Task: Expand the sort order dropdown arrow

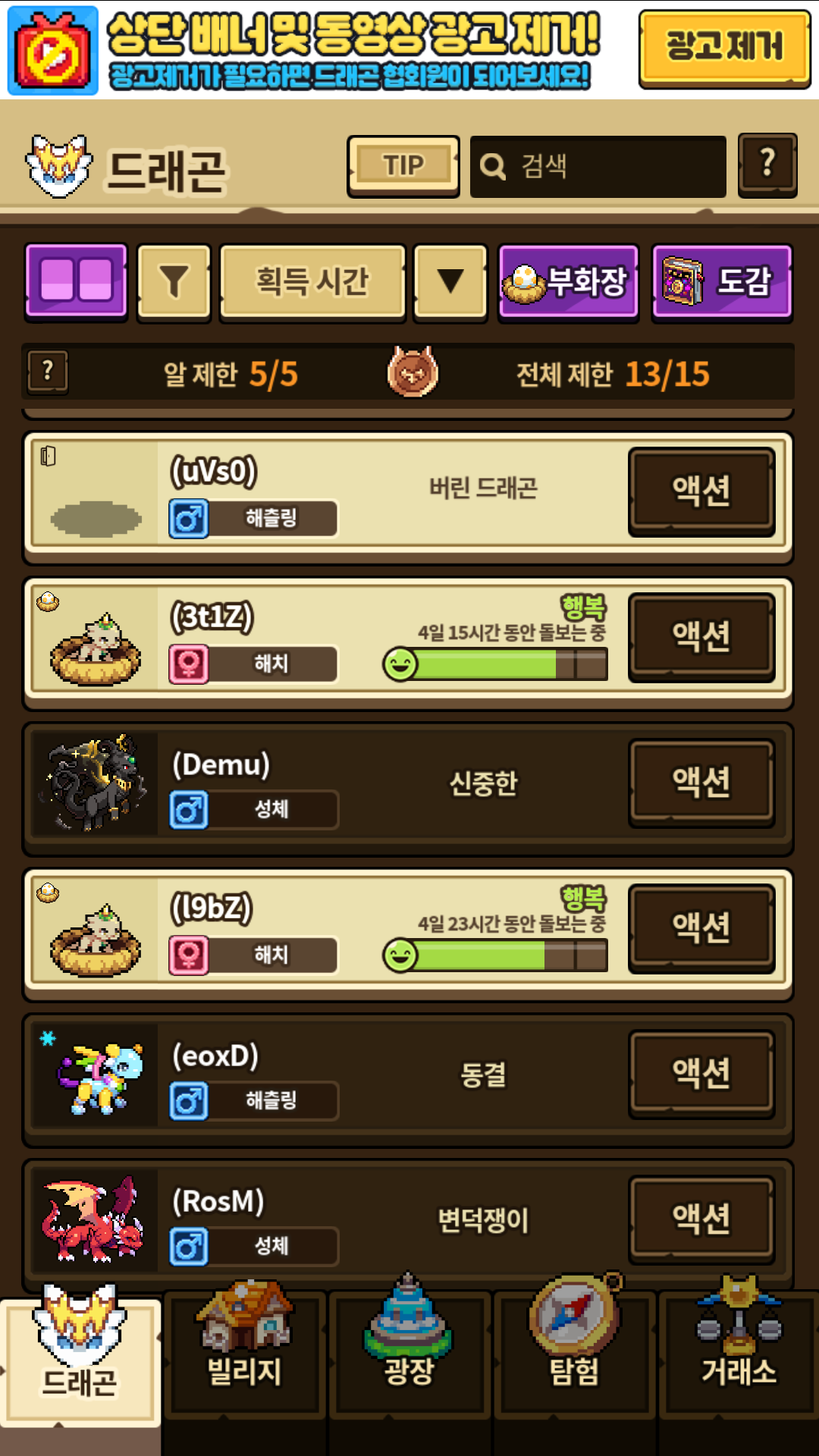Action: tap(450, 281)
